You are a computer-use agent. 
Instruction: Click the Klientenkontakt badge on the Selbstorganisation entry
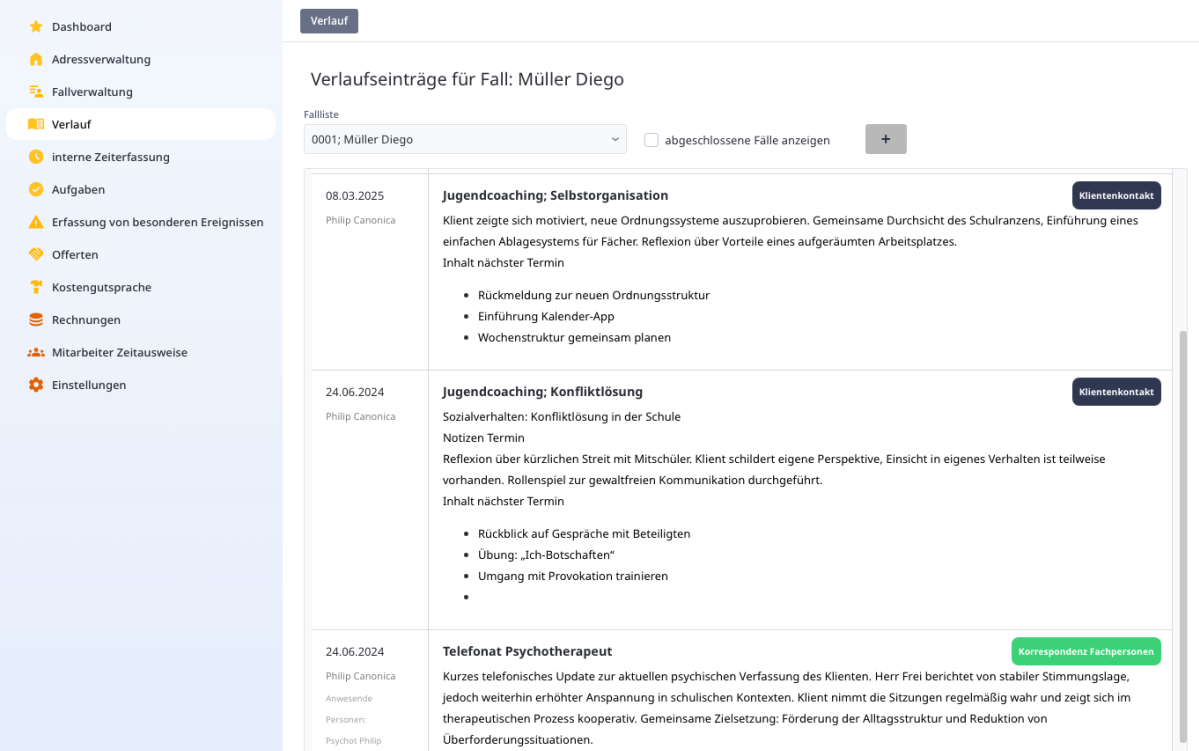[1116, 195]
